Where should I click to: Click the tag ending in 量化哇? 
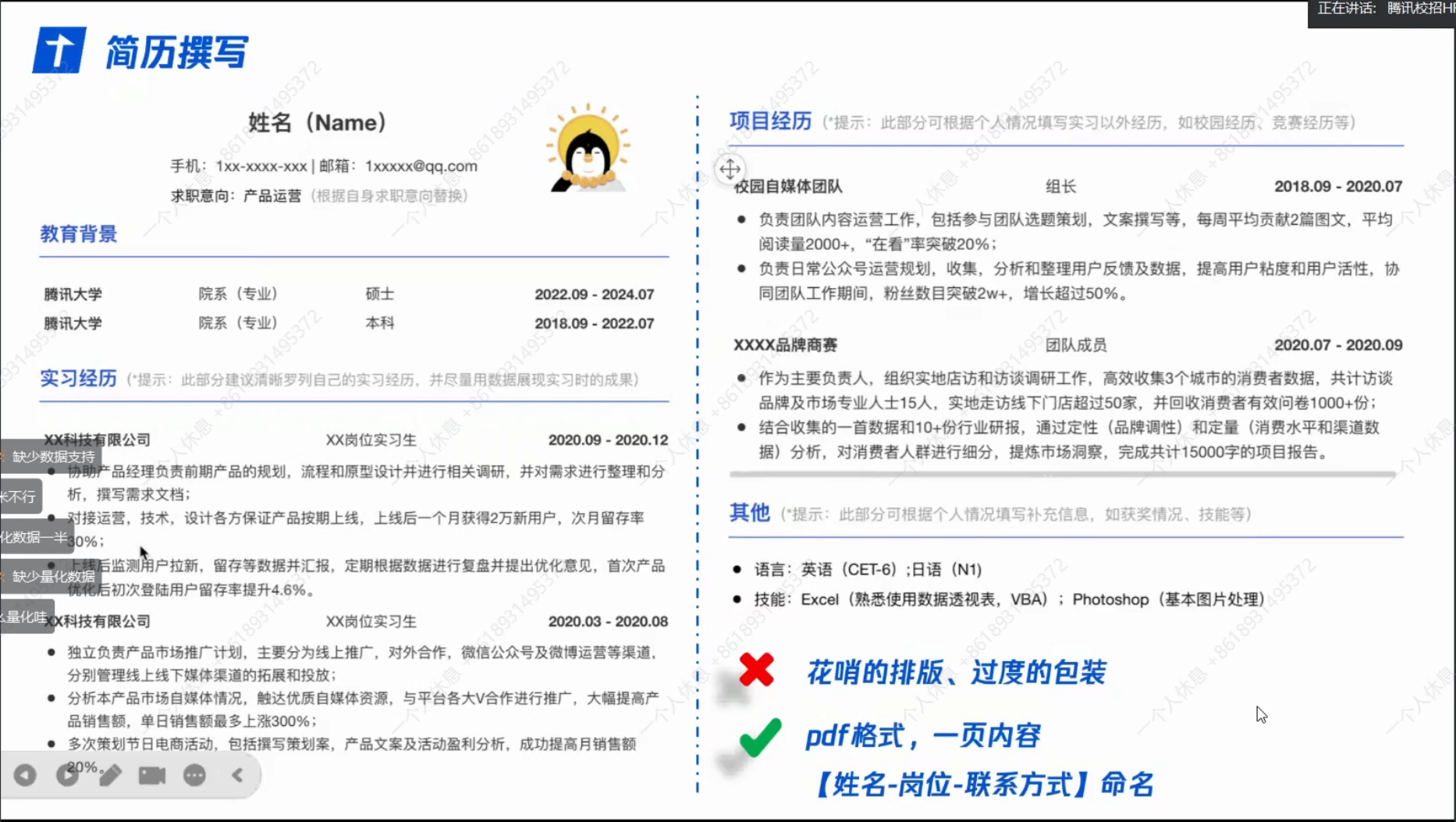26,617
